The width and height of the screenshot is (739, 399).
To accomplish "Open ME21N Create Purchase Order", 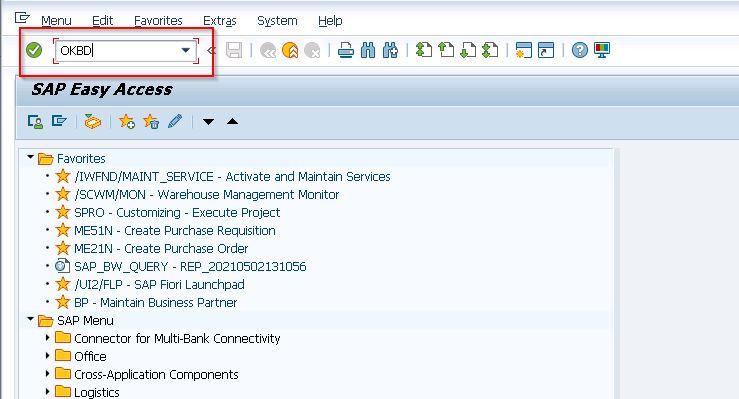I will [161, 248].
